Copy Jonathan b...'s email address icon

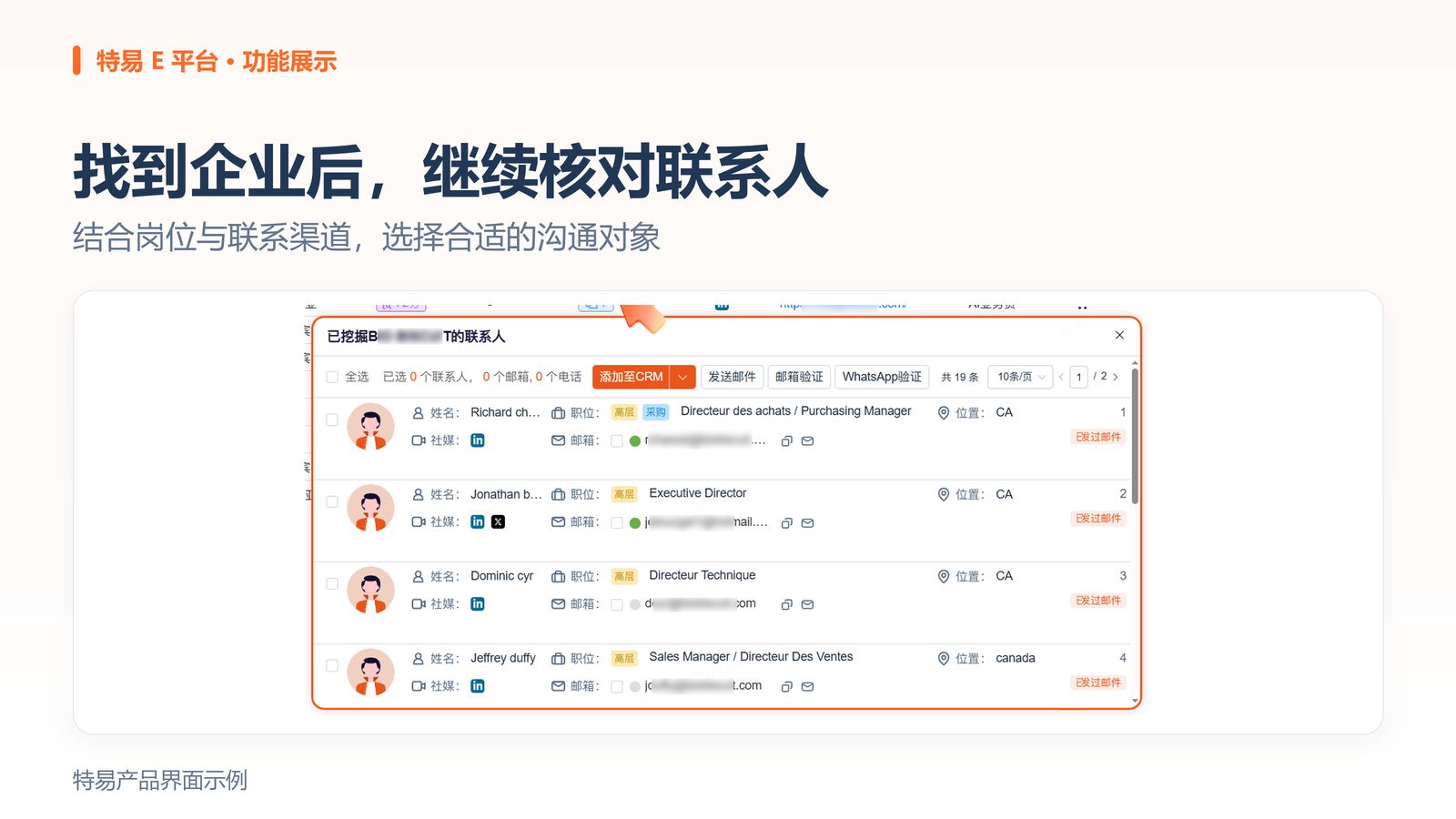click(787, 523)
